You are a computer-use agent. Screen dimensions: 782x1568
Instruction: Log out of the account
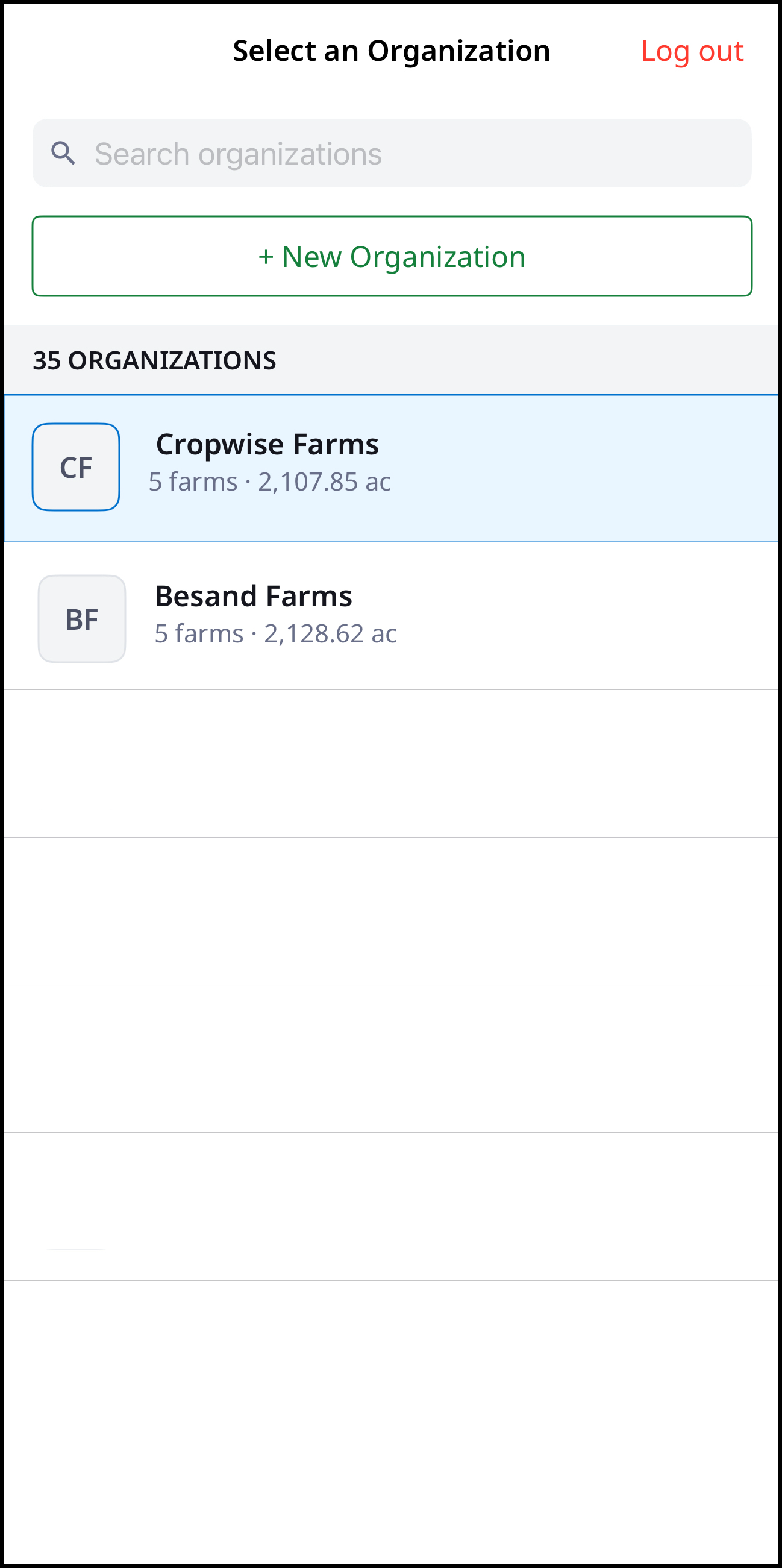691,51
